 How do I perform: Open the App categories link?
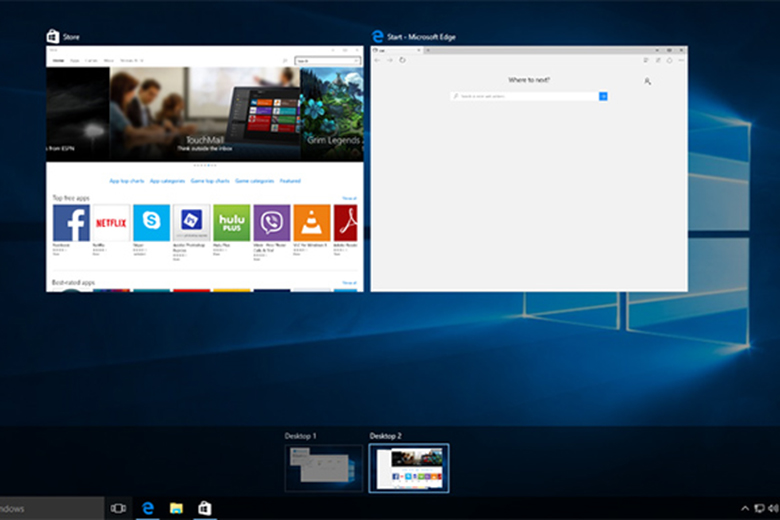click(x=168, y=181)
